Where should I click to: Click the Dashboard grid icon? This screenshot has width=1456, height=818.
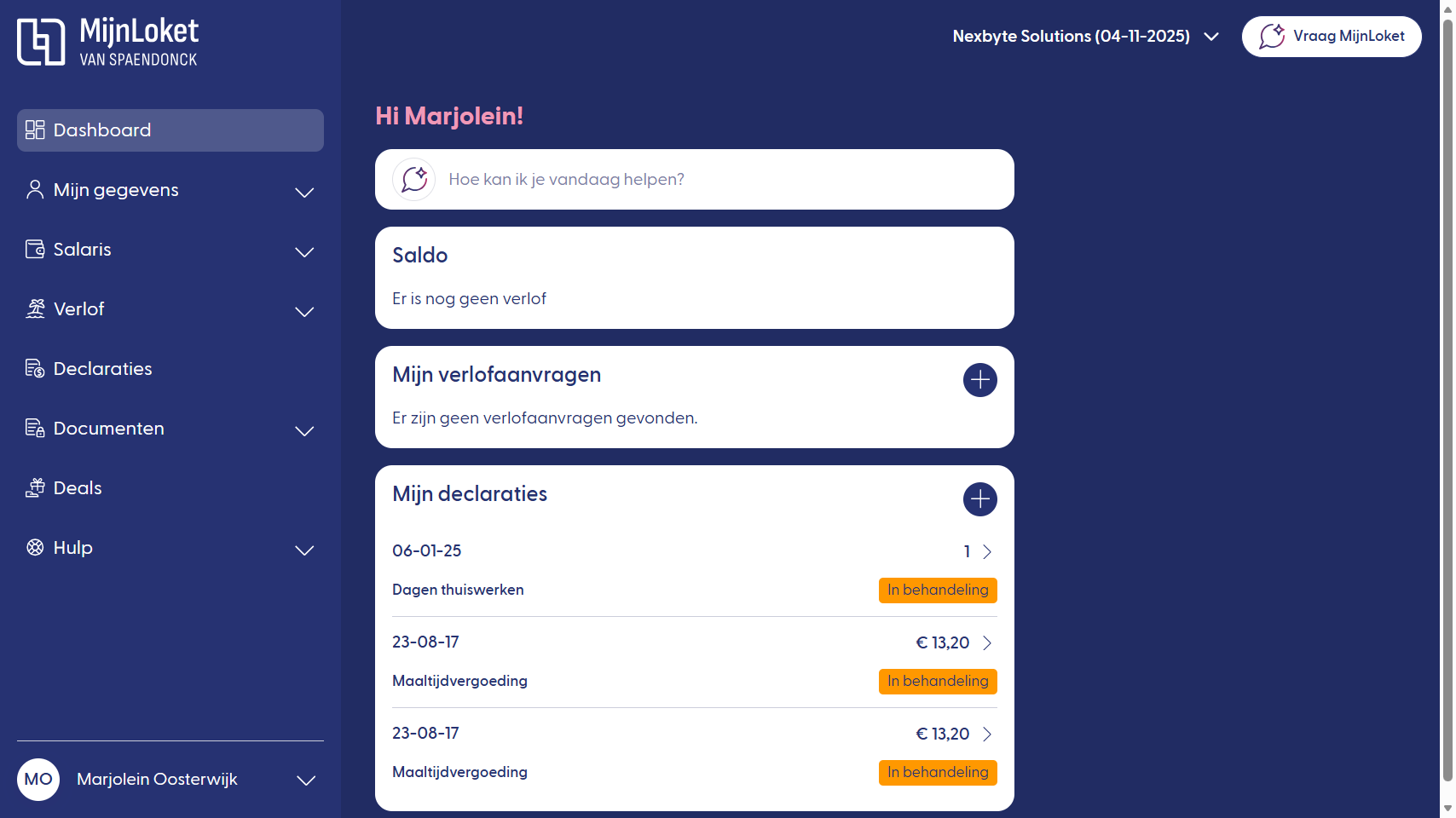click(35, 130)
